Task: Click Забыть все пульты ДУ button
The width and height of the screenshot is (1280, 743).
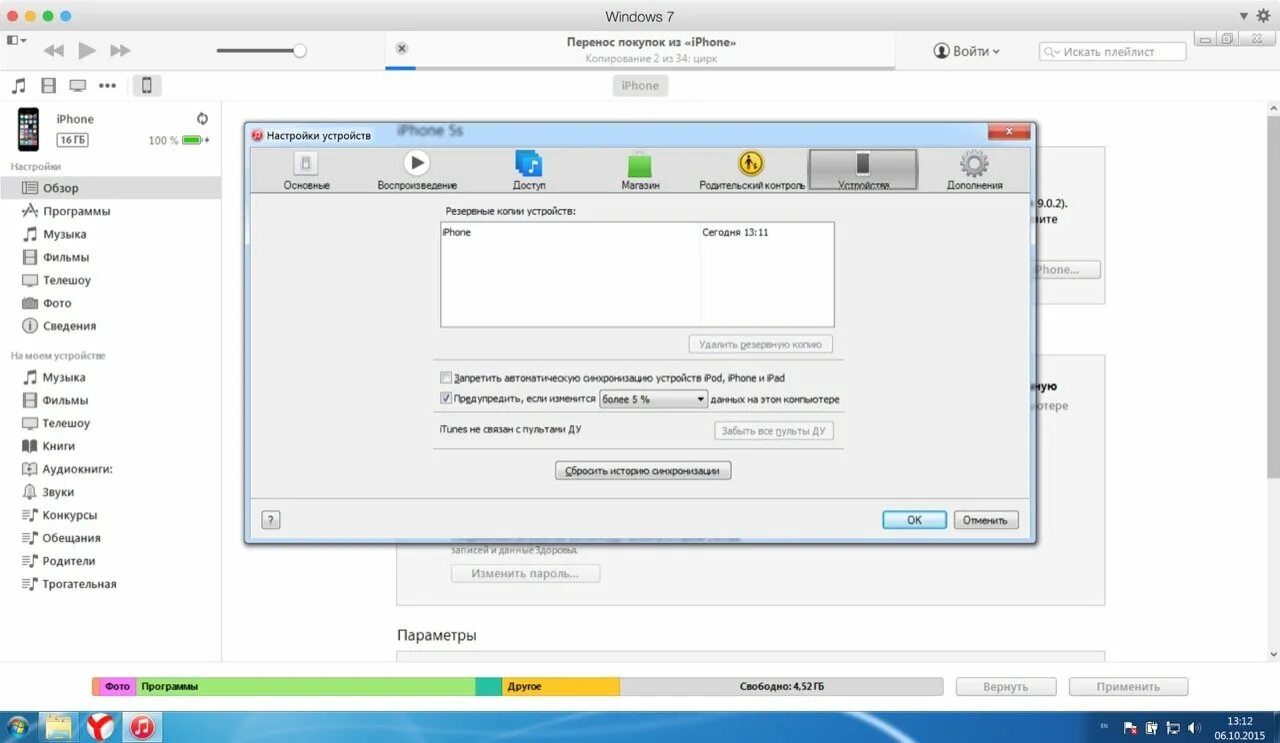Action: [x=774, y=431]
